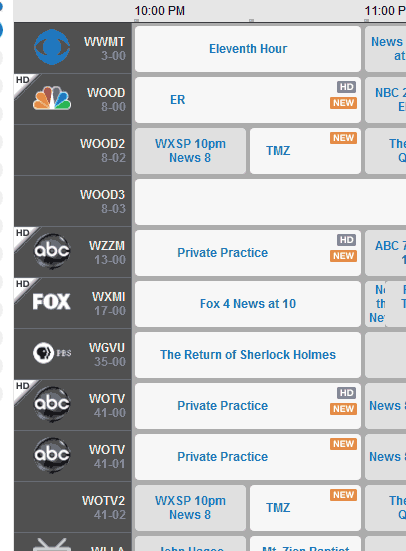Click the empty WOOD3 8-03 program slot
Screen dimensions: 406x551
pos(270,202)
